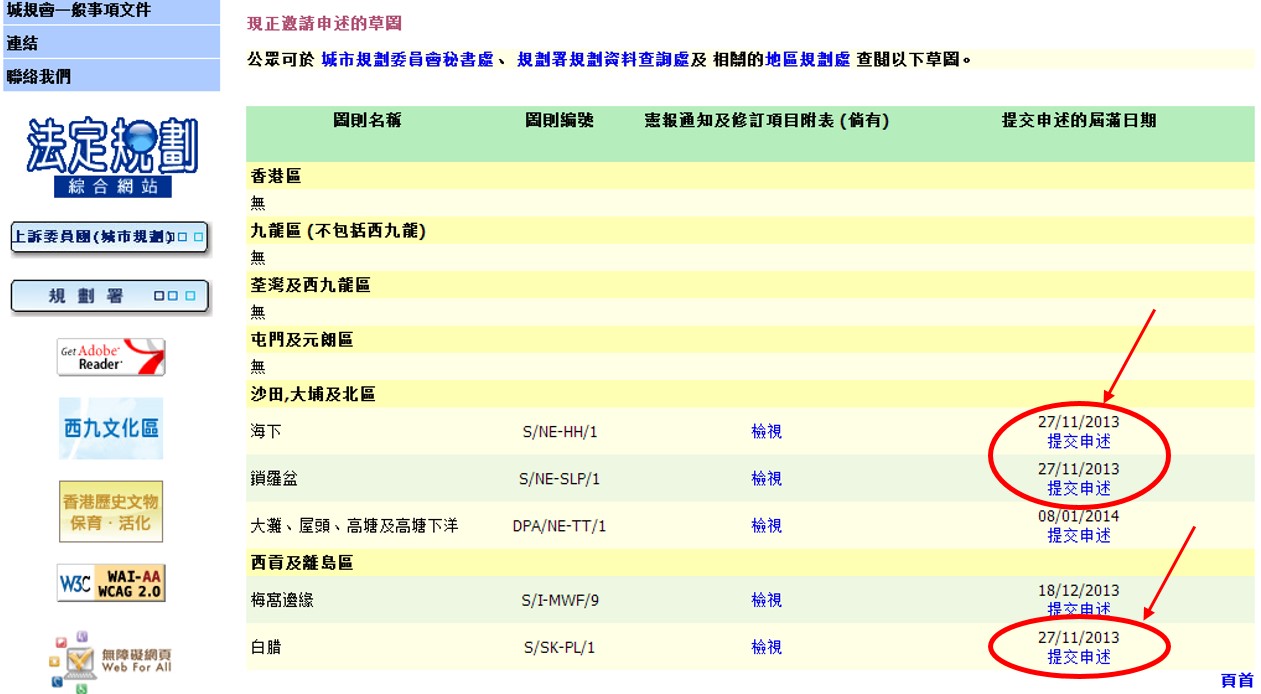Open the 規劃署規劃資料查詢處 link
Viewport: 1261px width, 694px height.
click(602, 60)
